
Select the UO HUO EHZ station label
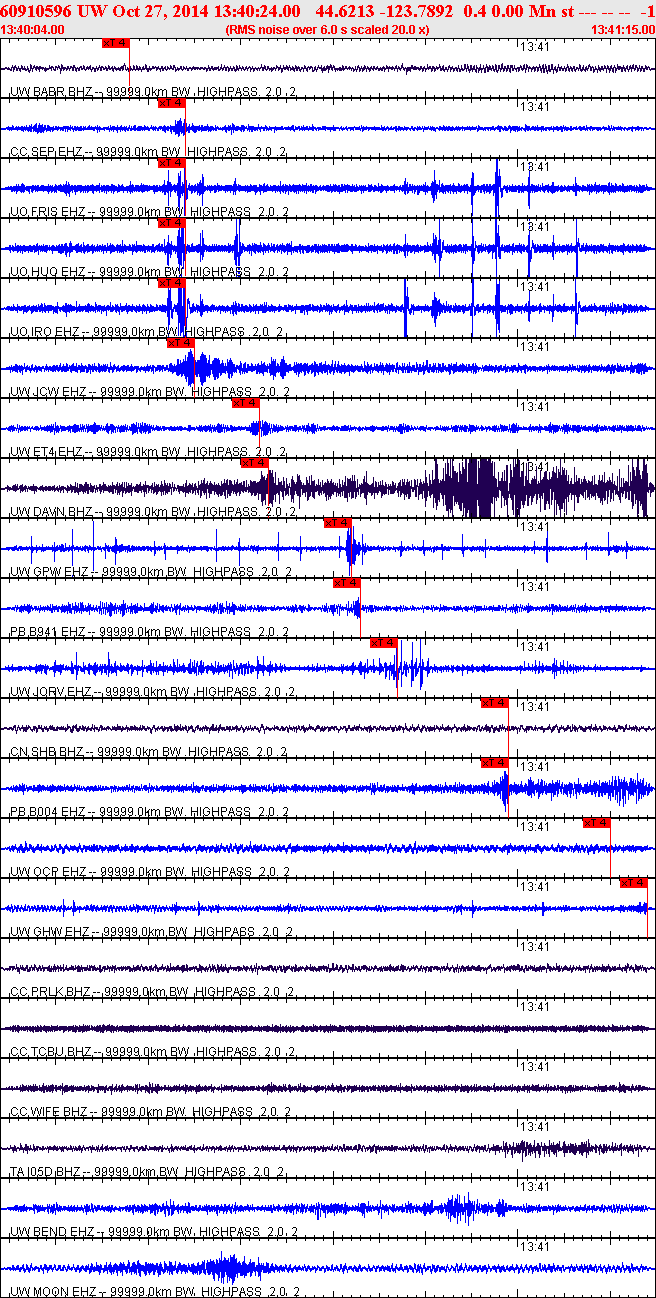tap(148, 272)
